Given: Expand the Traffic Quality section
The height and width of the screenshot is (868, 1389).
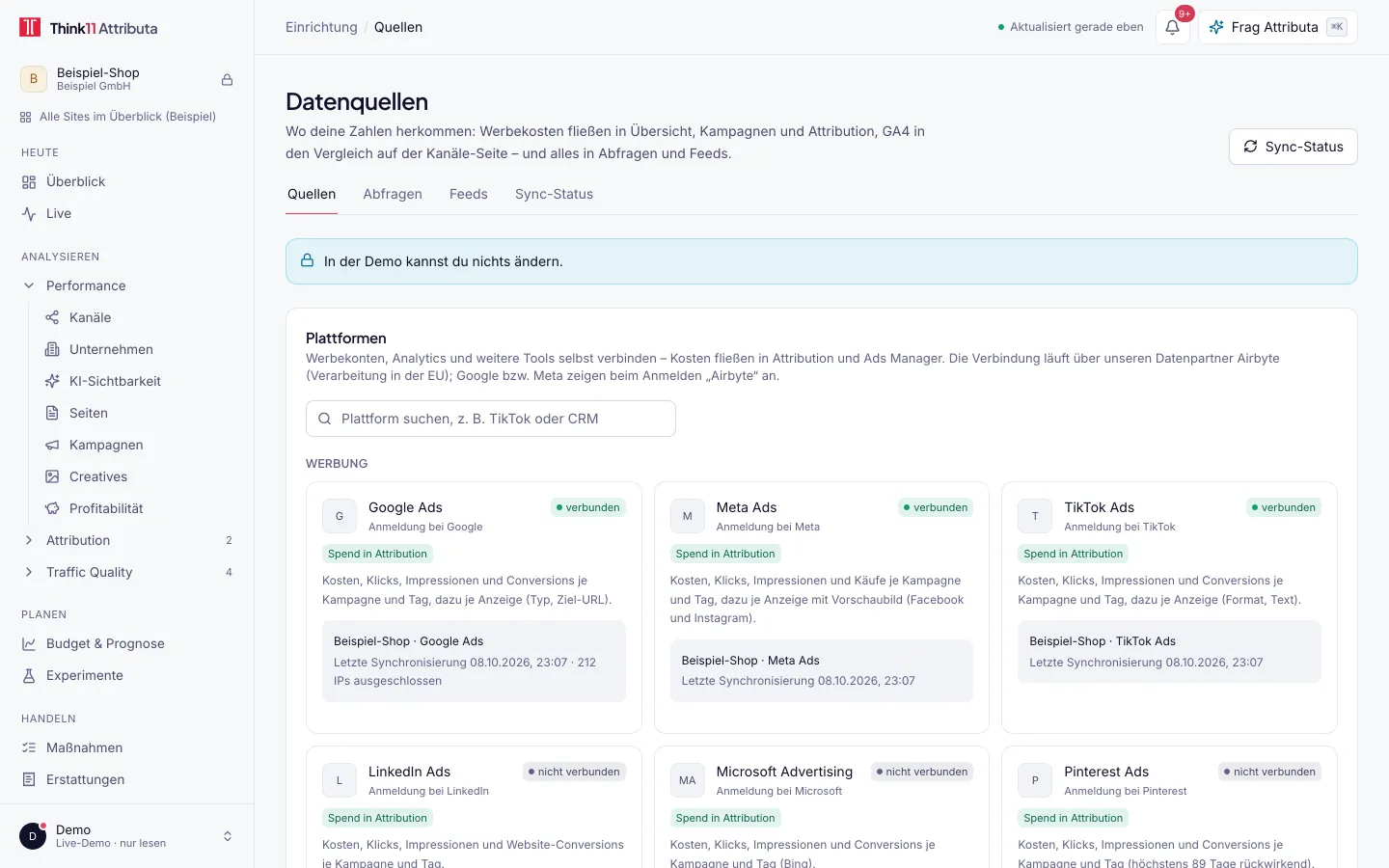Looking at the screenshot, I should (29, 572).
